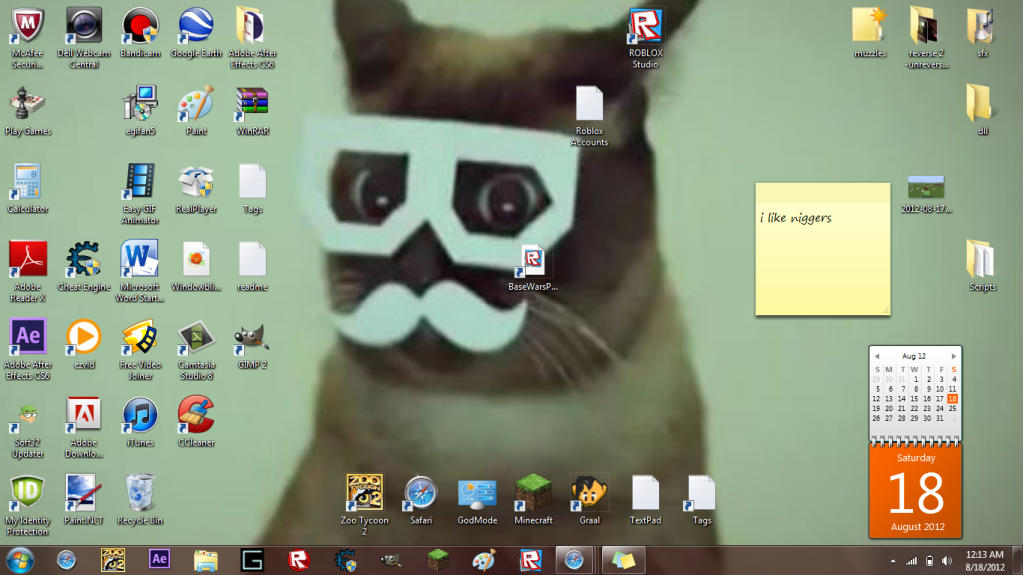
Task: Launch Dell Webcam Central from the desktop
Action: [x=84, y=38]
